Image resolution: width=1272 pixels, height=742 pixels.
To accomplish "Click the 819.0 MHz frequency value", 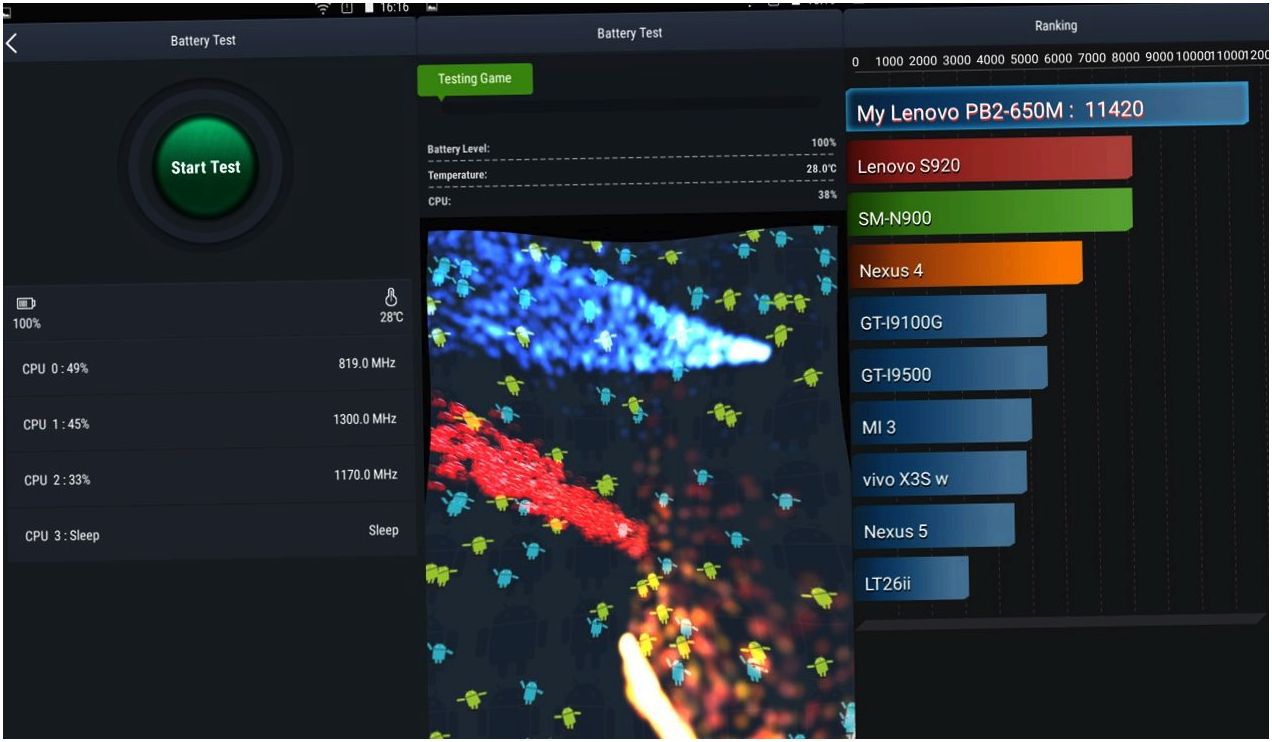I will pos(367,363).
